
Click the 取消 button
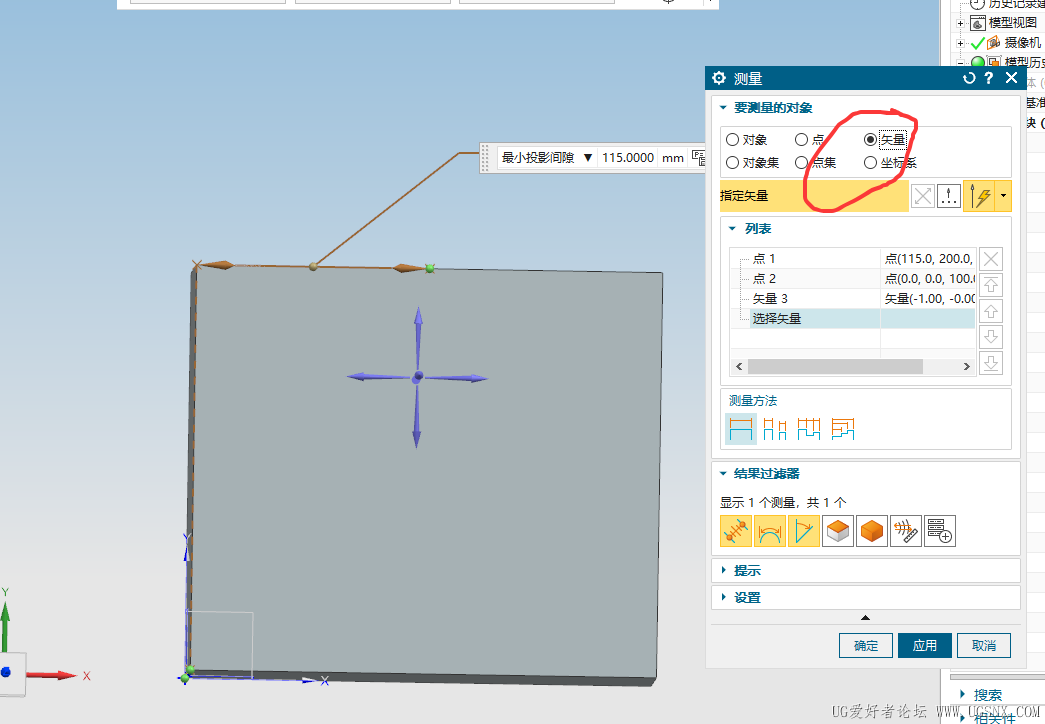tap(984, 645)
